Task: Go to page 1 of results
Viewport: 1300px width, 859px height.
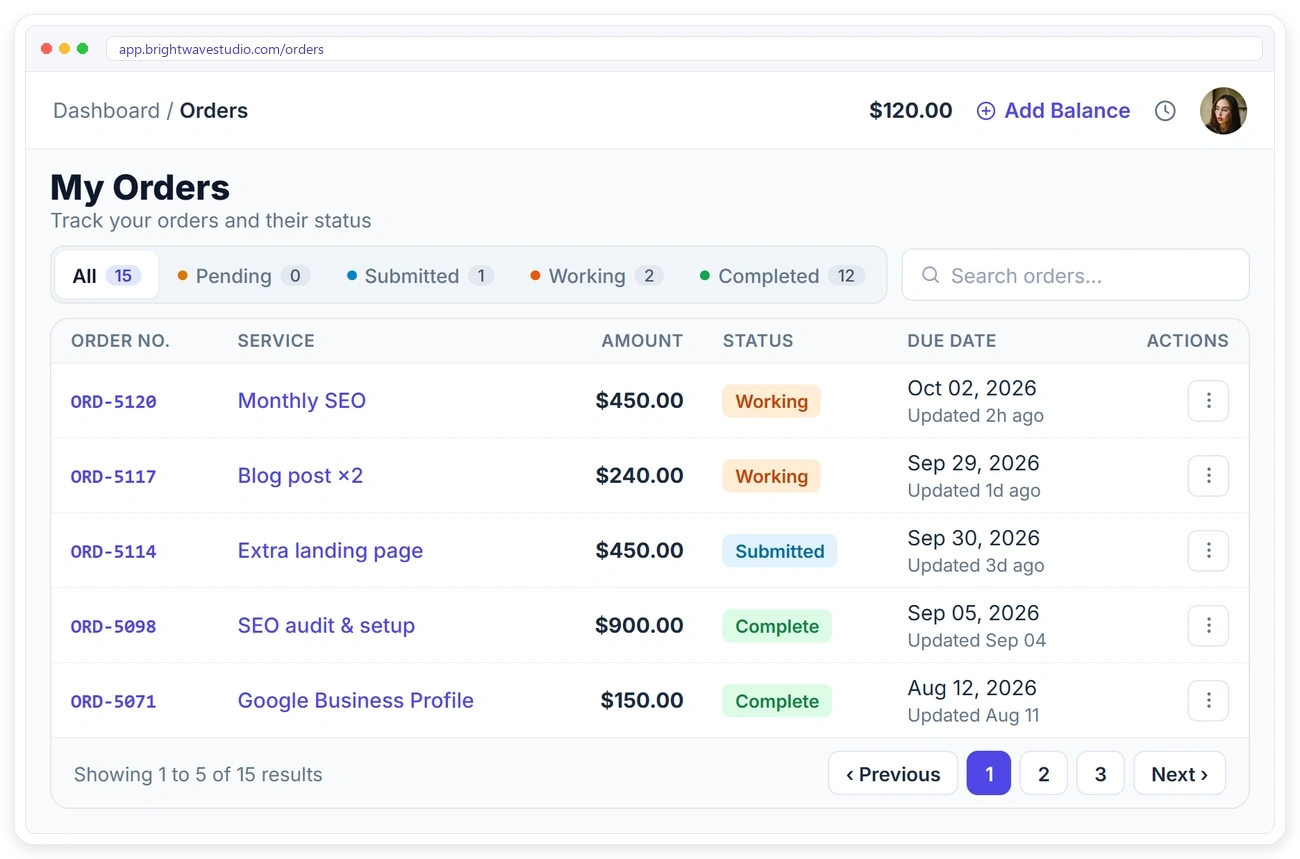Action: 989,774
